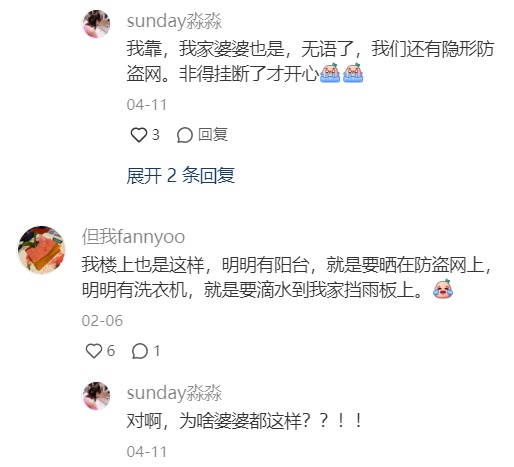This screenshot has width=514, height=467.
Task: Open the comment bubble showing 1 reply
Action: (x=140, y=351)
